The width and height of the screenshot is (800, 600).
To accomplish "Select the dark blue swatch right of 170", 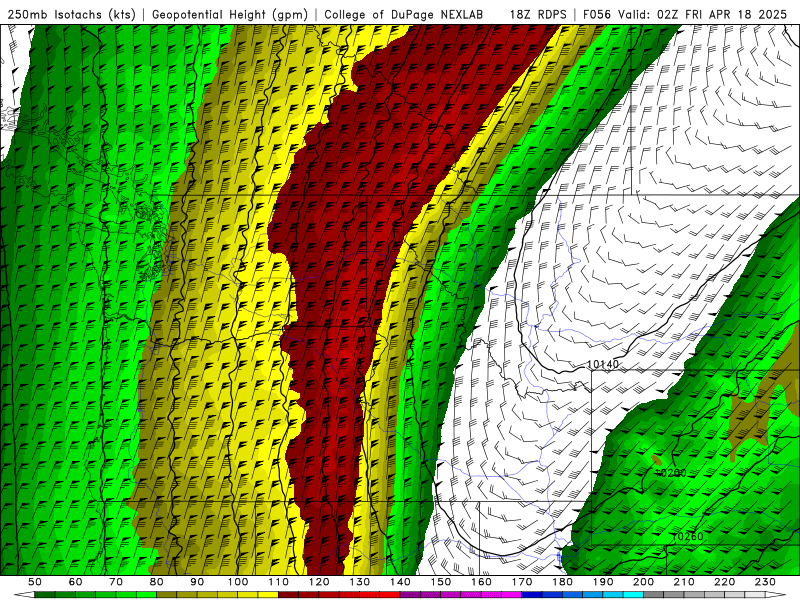I will click(532, 595).
